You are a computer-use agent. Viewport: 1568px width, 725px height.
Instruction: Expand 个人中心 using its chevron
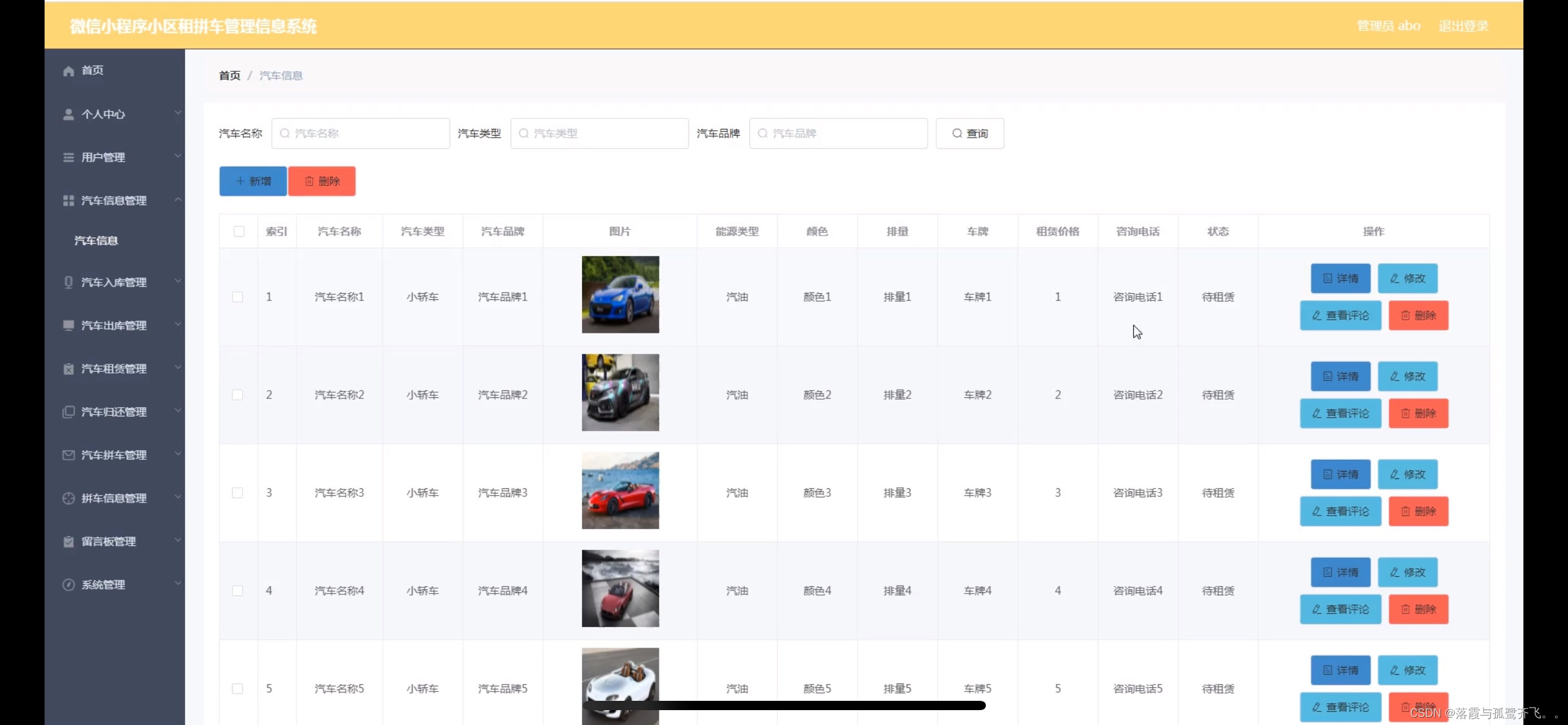tap(178, 113)
